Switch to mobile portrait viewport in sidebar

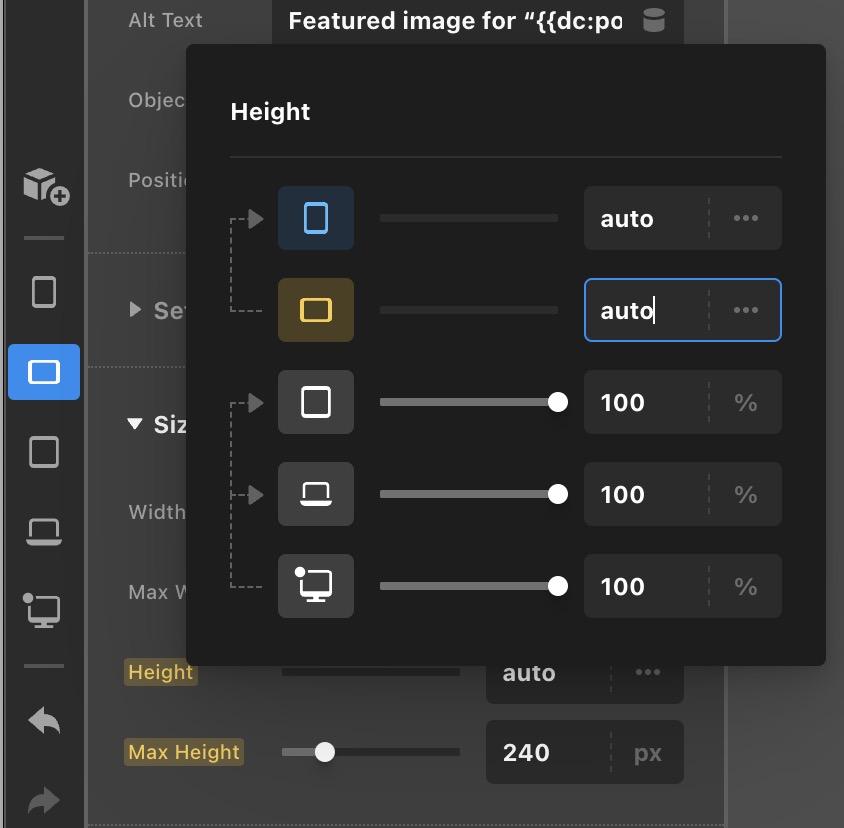44,292
